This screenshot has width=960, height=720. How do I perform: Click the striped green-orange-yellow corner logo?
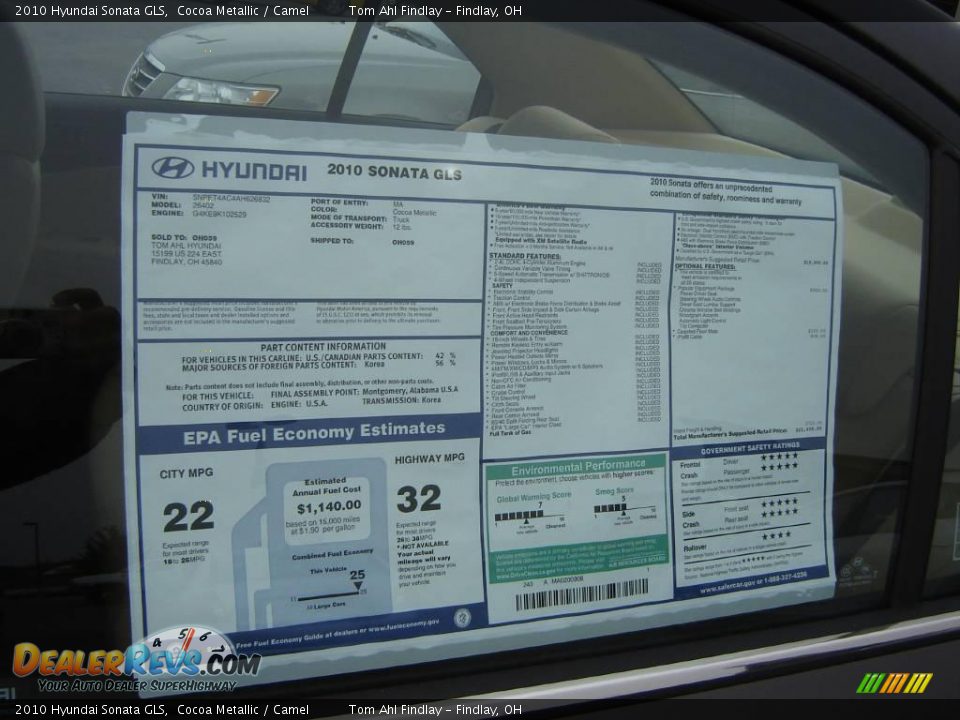tap(893, 683)
